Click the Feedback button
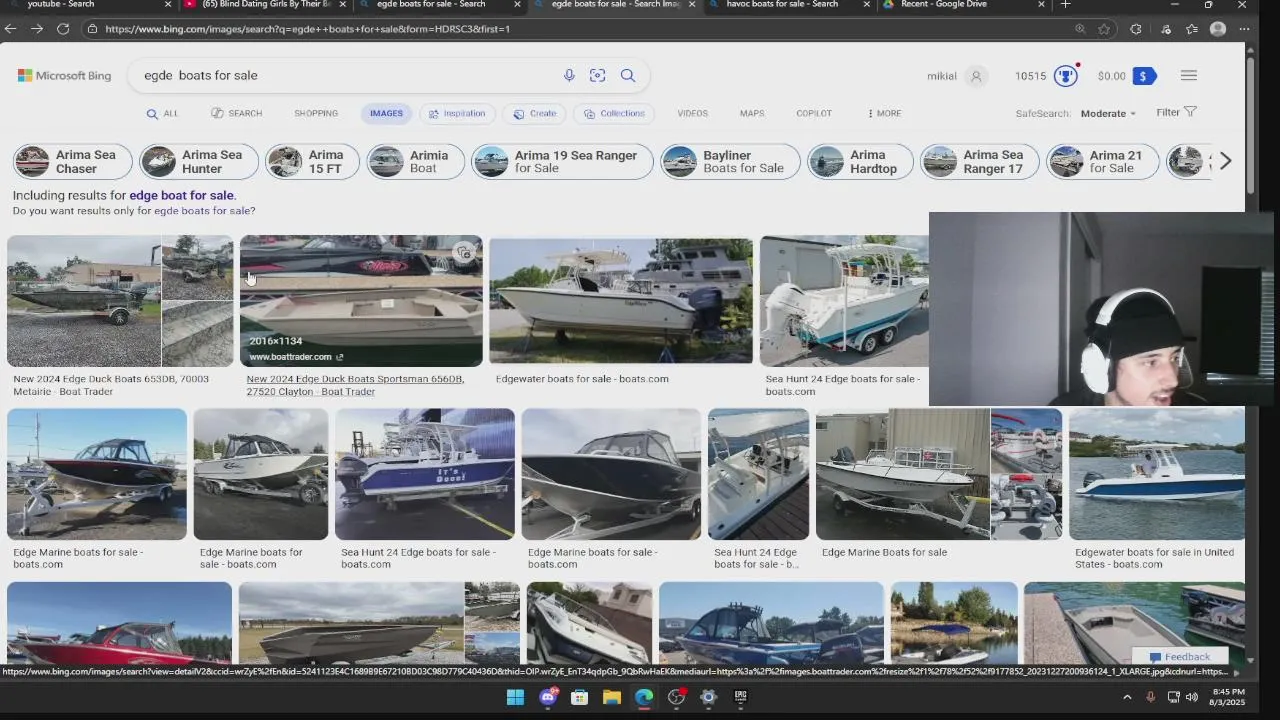 click(1180, 657)
